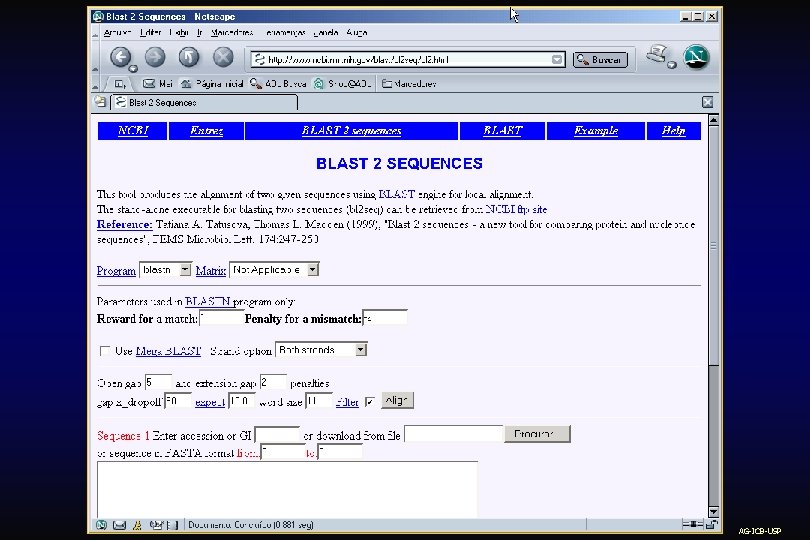The height and width of the screenshot is (540, 810).
Task: Click the sidebar tab icon on personal toolbar
Action: [x=120, y=84]
